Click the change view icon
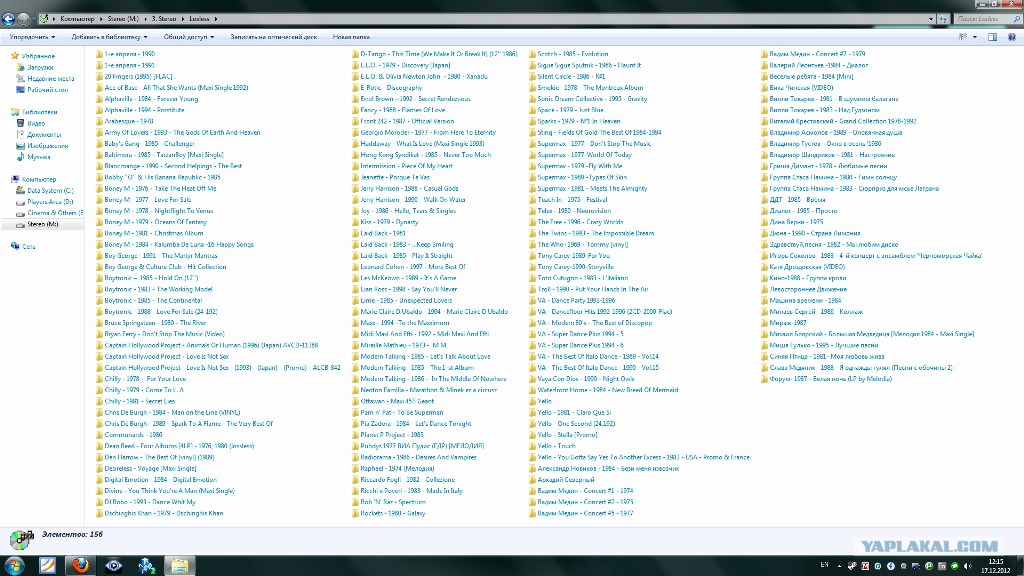This screenshot has height=576, width=1024. click(x=963, y=37)
